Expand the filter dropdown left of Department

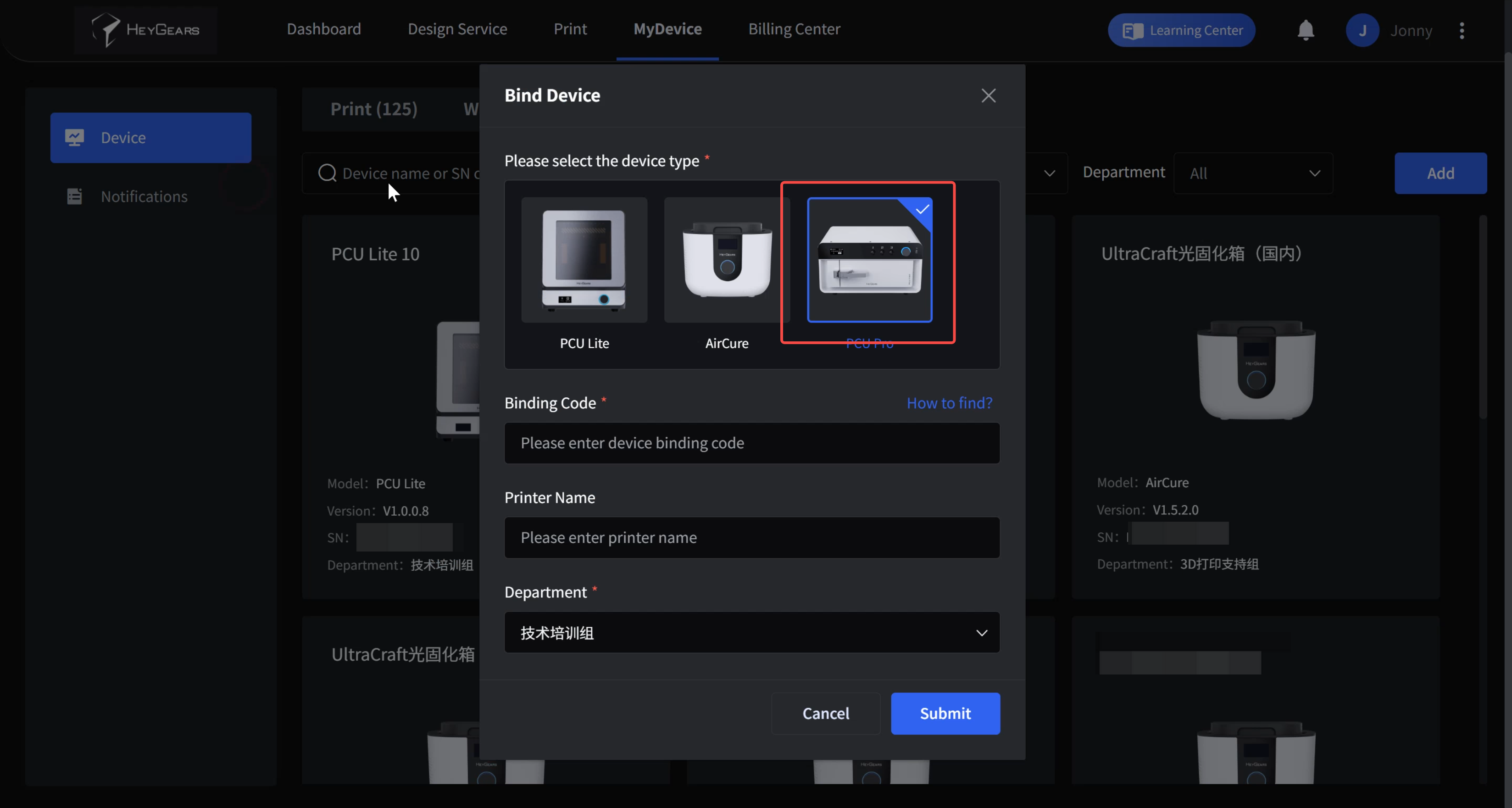pos(1049,173)
